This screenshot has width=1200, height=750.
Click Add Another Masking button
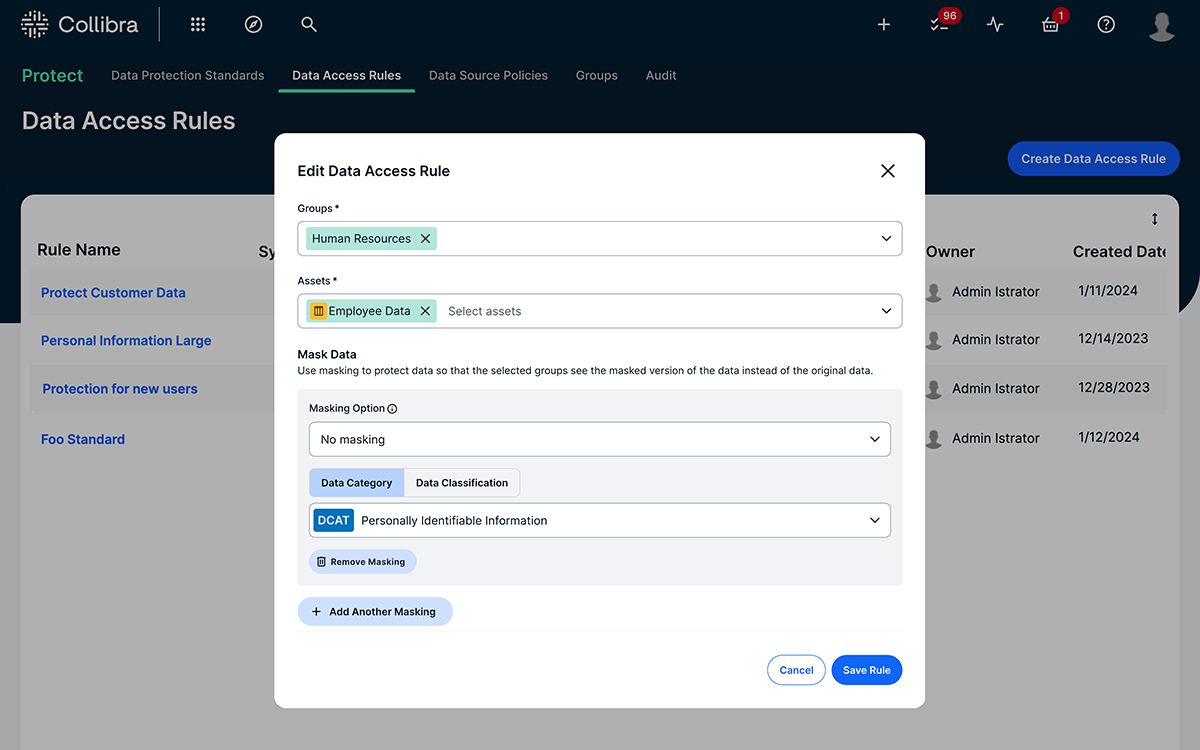(x=374, y=612)
